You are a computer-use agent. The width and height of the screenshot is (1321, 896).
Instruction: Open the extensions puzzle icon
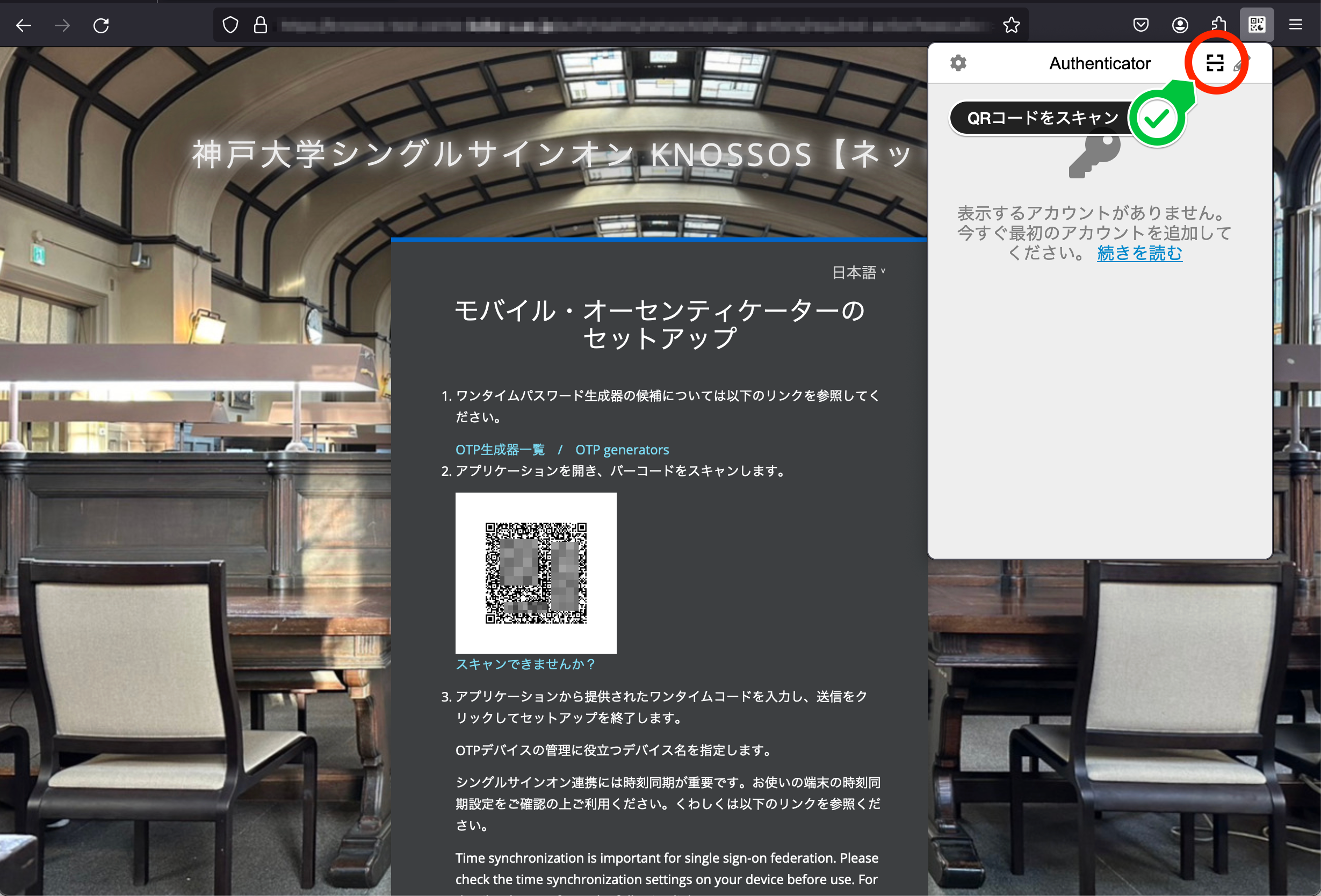[1218, 25]
